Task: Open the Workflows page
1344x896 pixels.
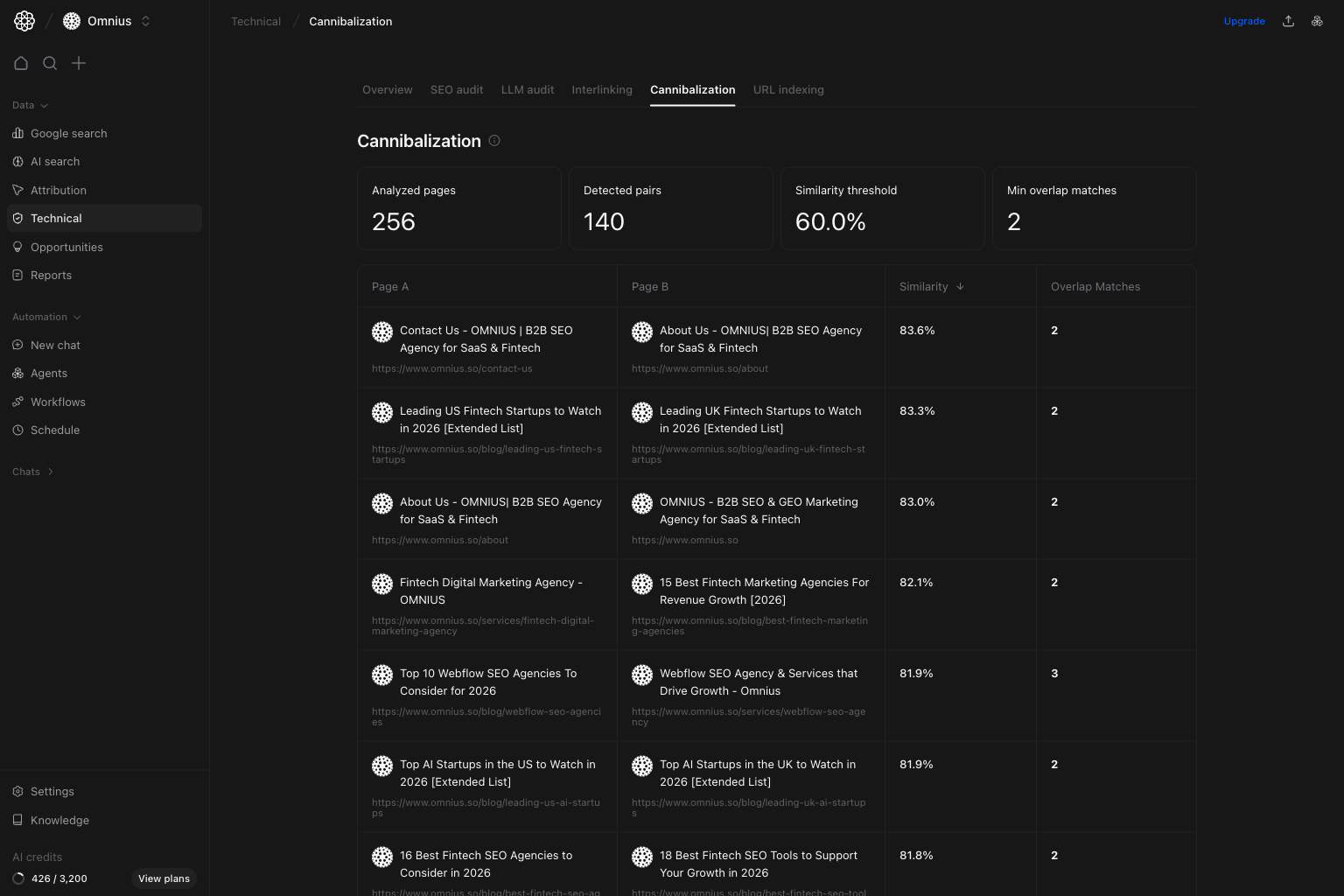Action: click(104, 402)
